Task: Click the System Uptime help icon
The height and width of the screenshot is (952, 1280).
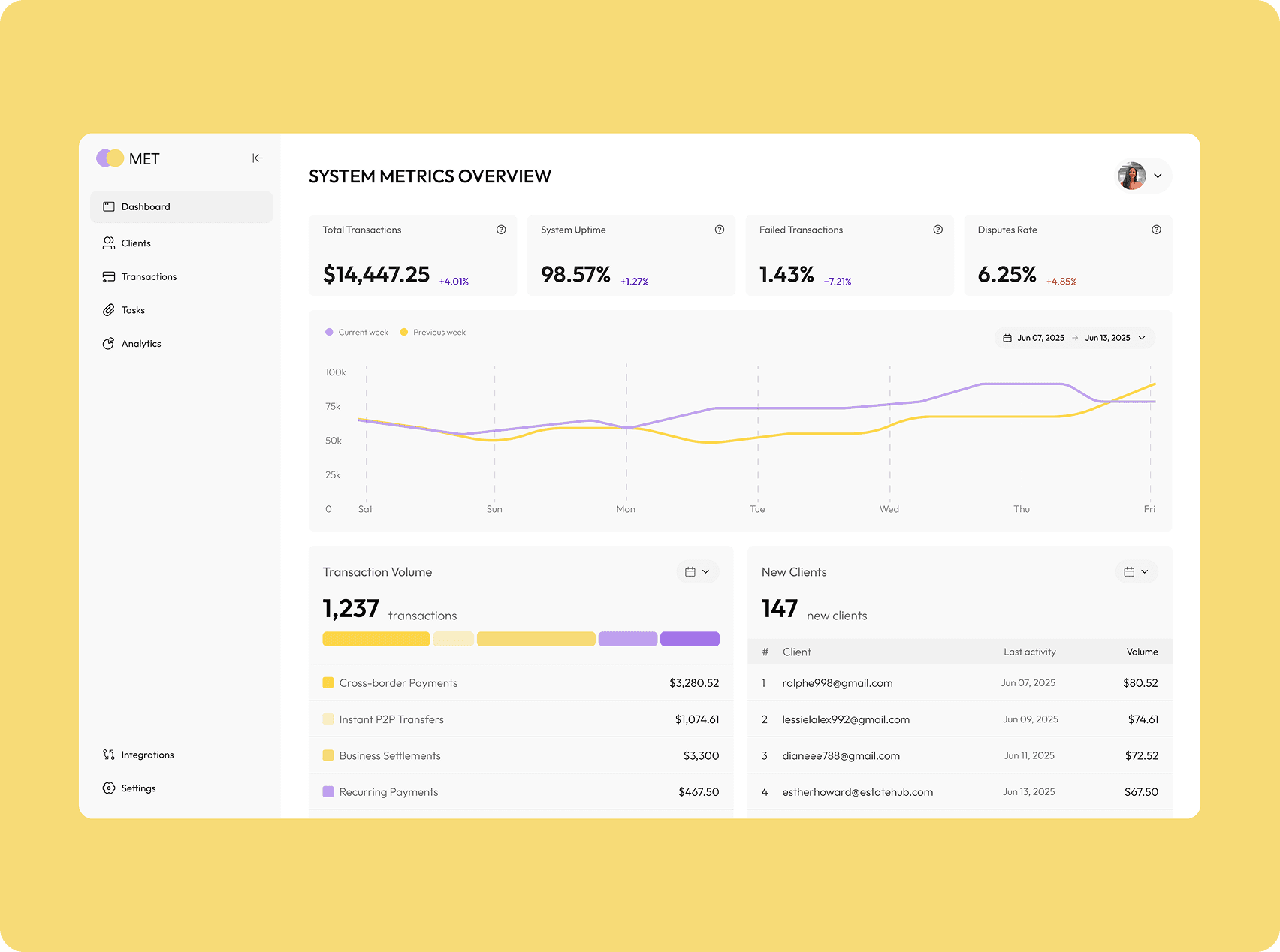Action: click(720, 230)
